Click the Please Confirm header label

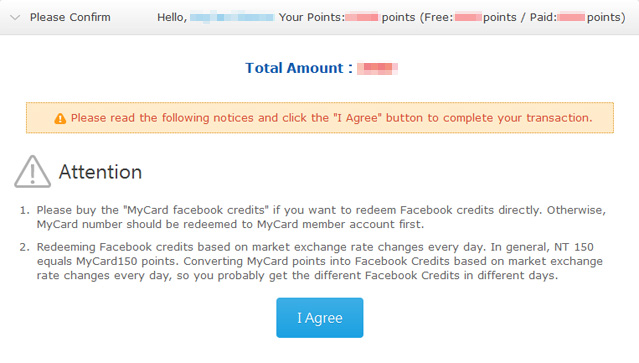click(x=70, y=18)
